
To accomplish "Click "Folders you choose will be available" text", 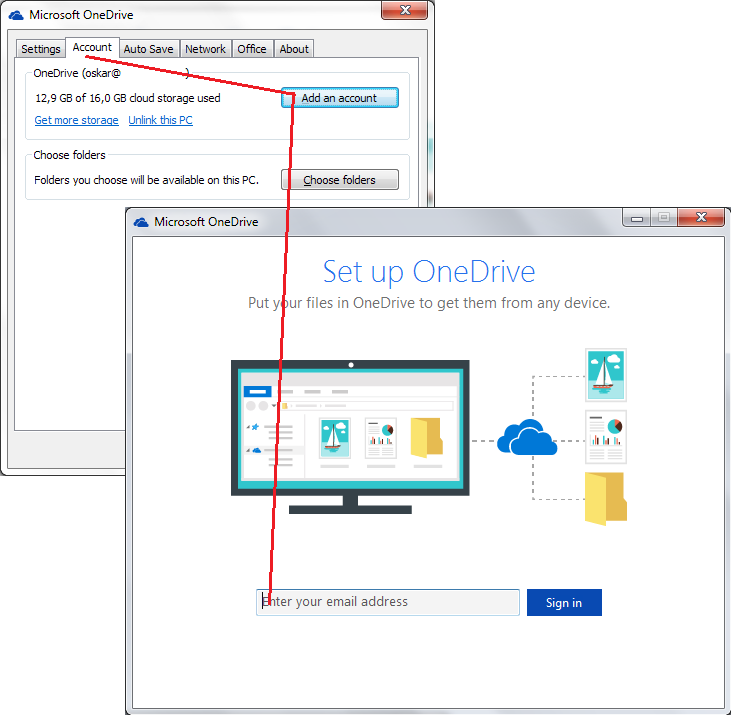I will click(x=146, y=180).
